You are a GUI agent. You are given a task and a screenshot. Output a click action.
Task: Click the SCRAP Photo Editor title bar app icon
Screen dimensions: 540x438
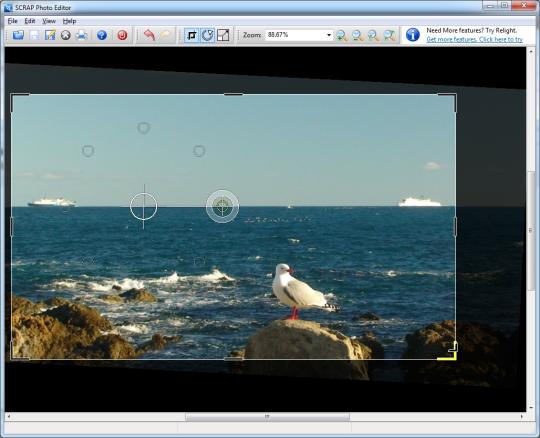click(8, 7)
